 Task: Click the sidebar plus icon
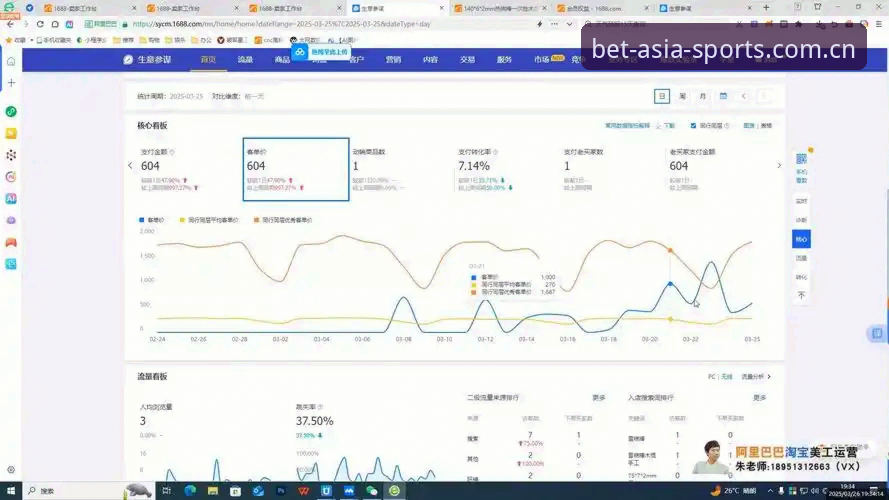click(x=11, y=83)
